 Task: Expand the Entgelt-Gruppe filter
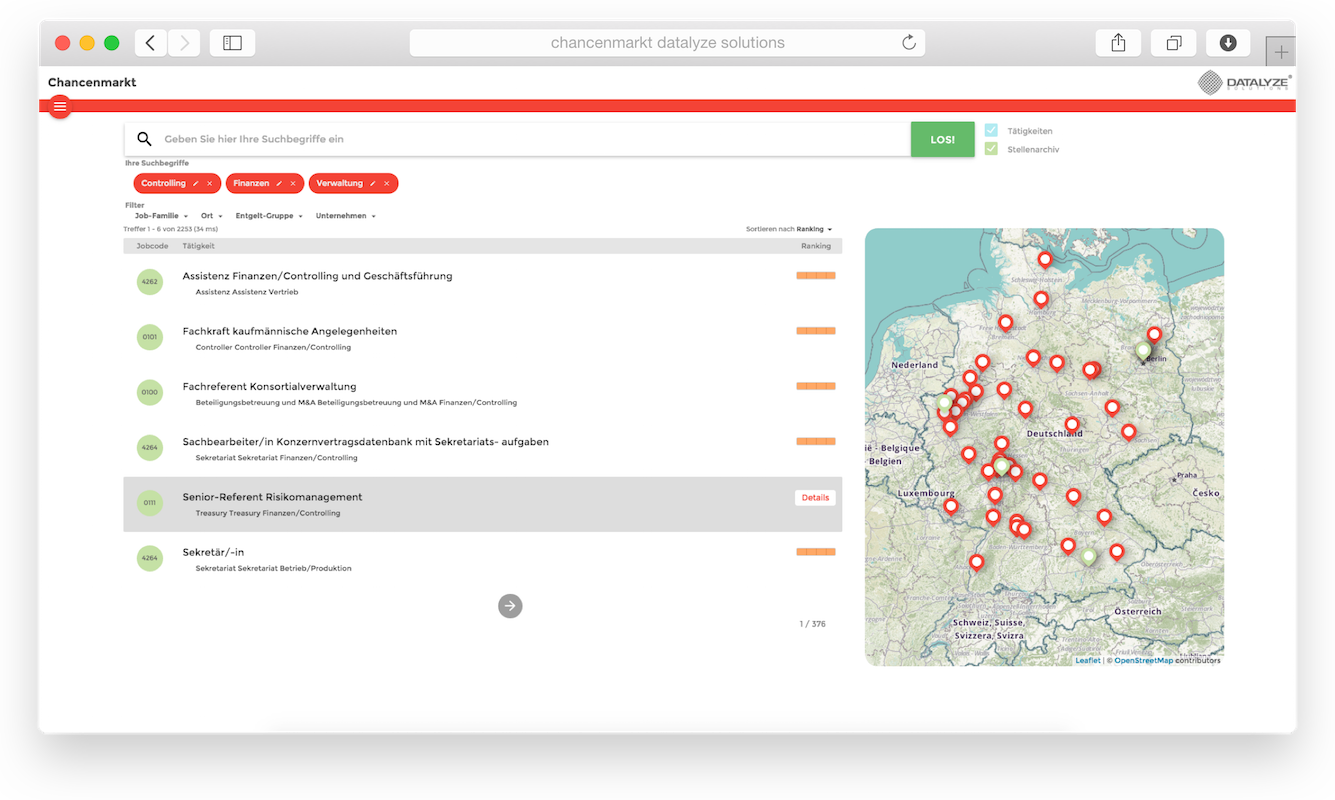269,216
